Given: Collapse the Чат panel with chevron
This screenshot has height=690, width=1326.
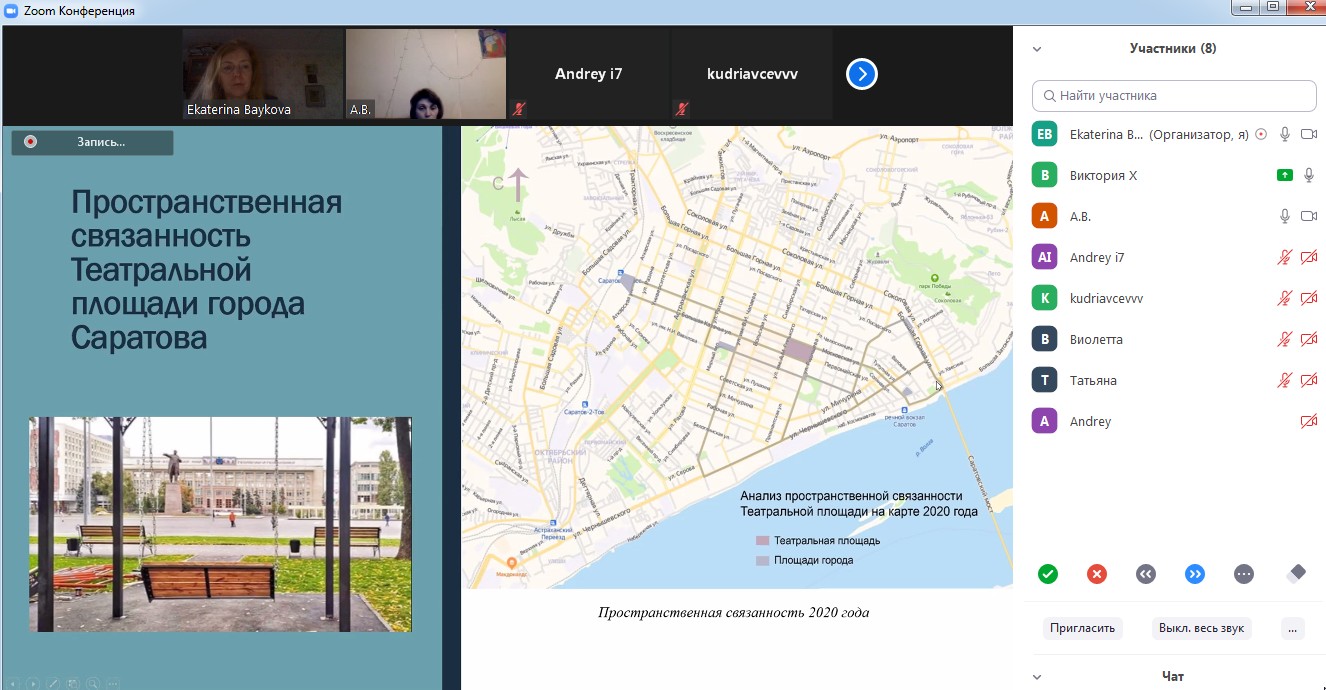Looking at the screenshot, I should 1037,677.
